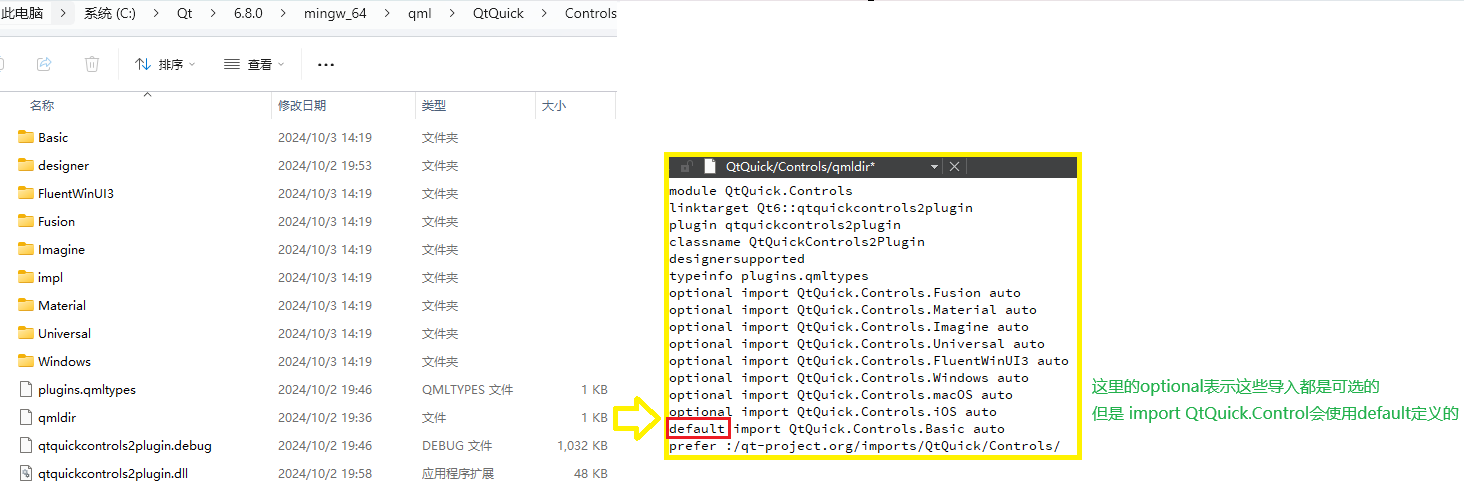Click the QMLTYPES 文件 type cell

(x=467, y=389)
